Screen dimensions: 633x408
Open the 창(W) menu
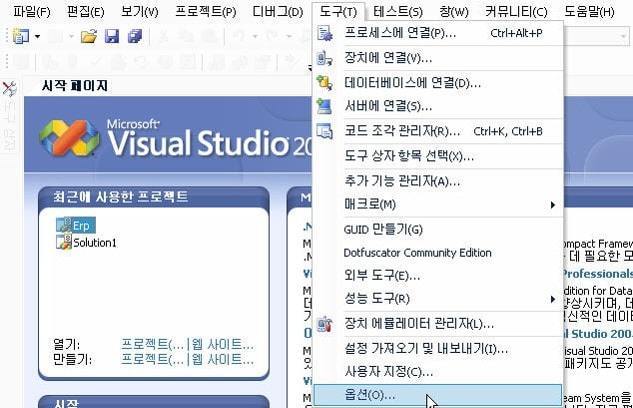(454, 11)
